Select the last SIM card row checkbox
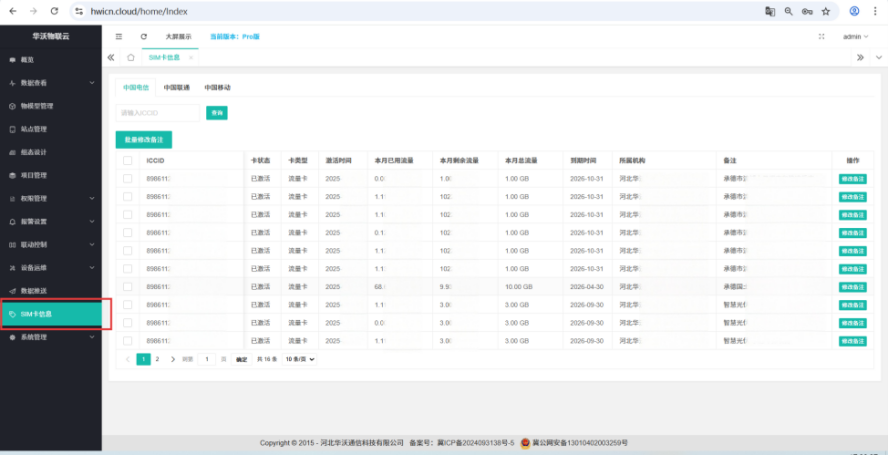 coord(127,341)
